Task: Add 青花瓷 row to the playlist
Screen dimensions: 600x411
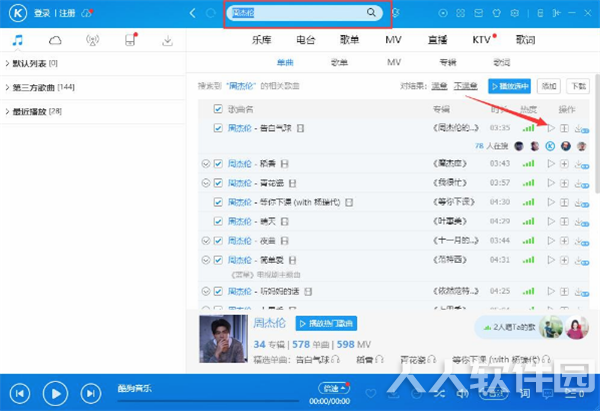Action: [564, 183]
